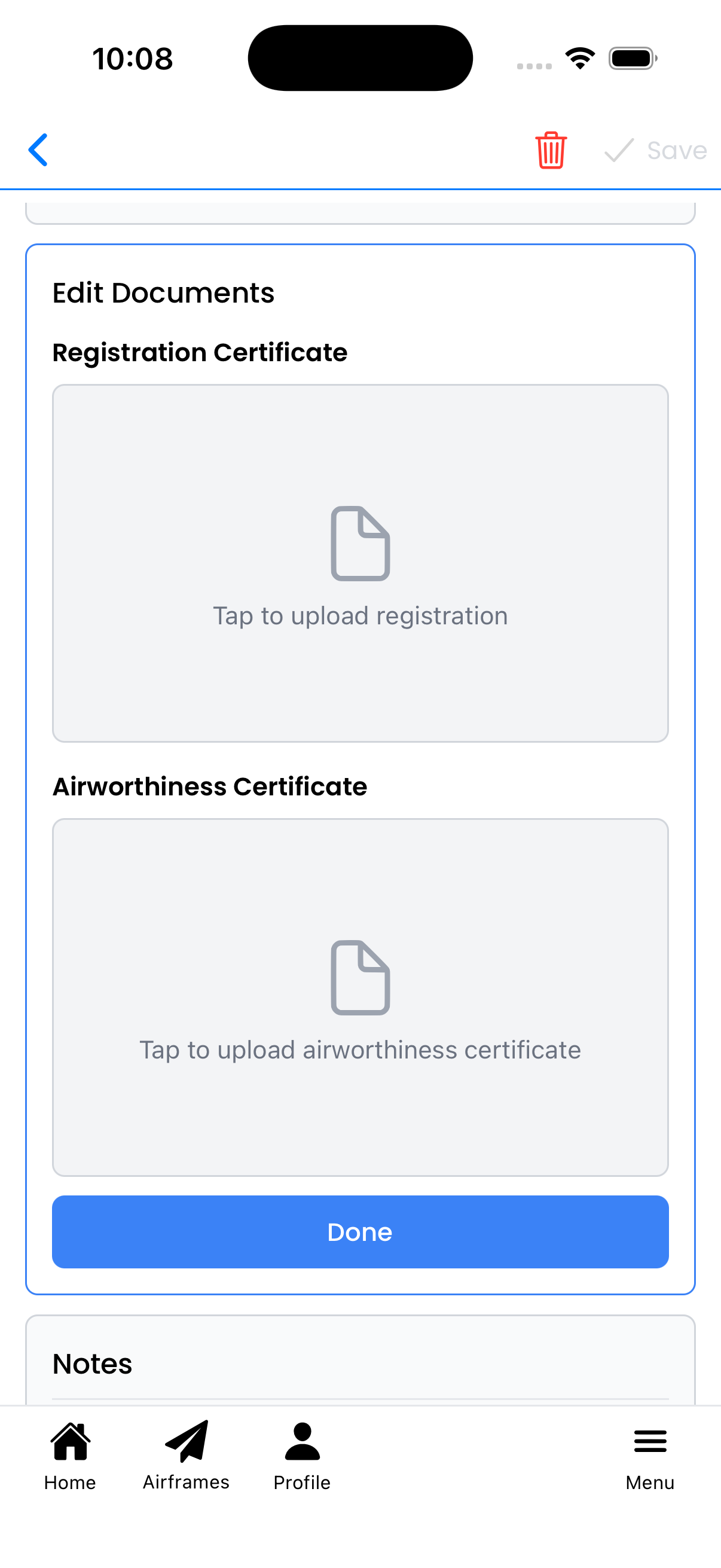Image resolution: width=721 pixels, height=1568 pixels.
Task: Tap the Edit Documents heading
Action: point(163,293)
